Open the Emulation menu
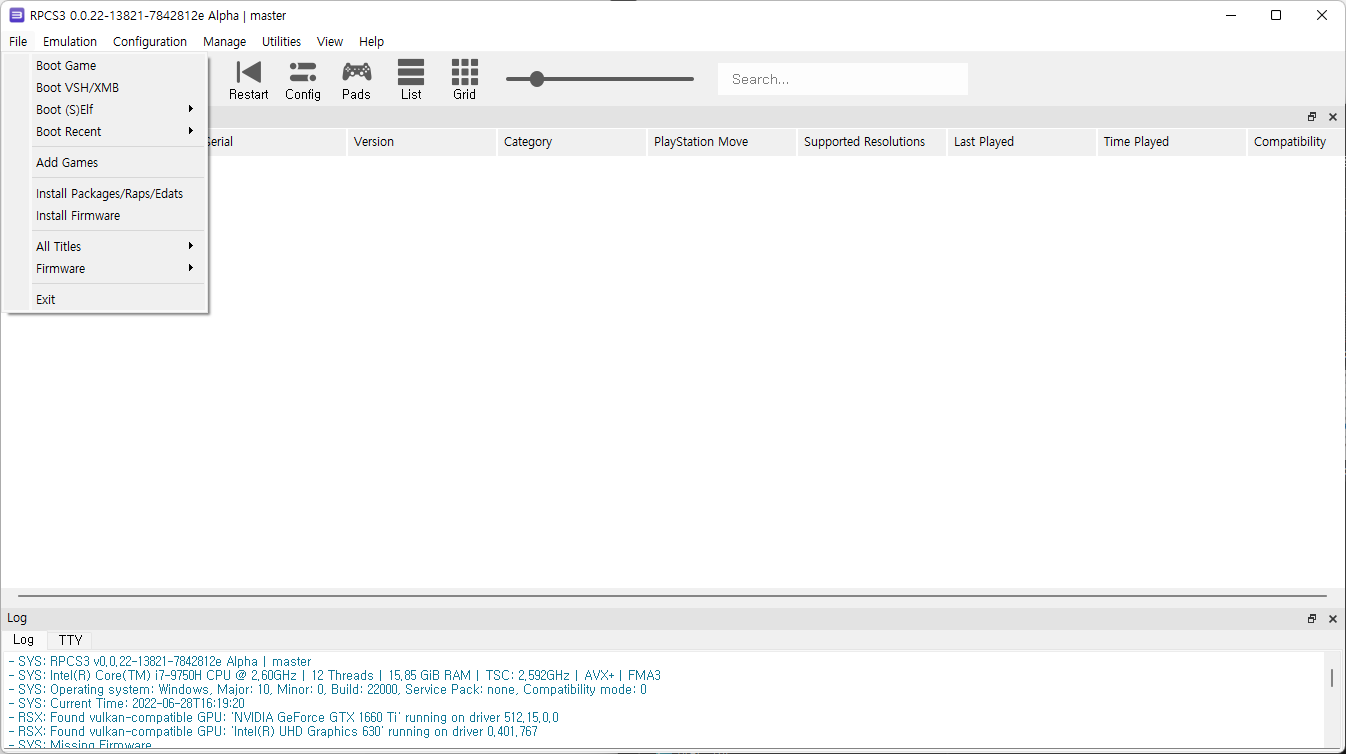Image resolution: width=1346 pixels, height=754 pixels. [x=70, y=42]
